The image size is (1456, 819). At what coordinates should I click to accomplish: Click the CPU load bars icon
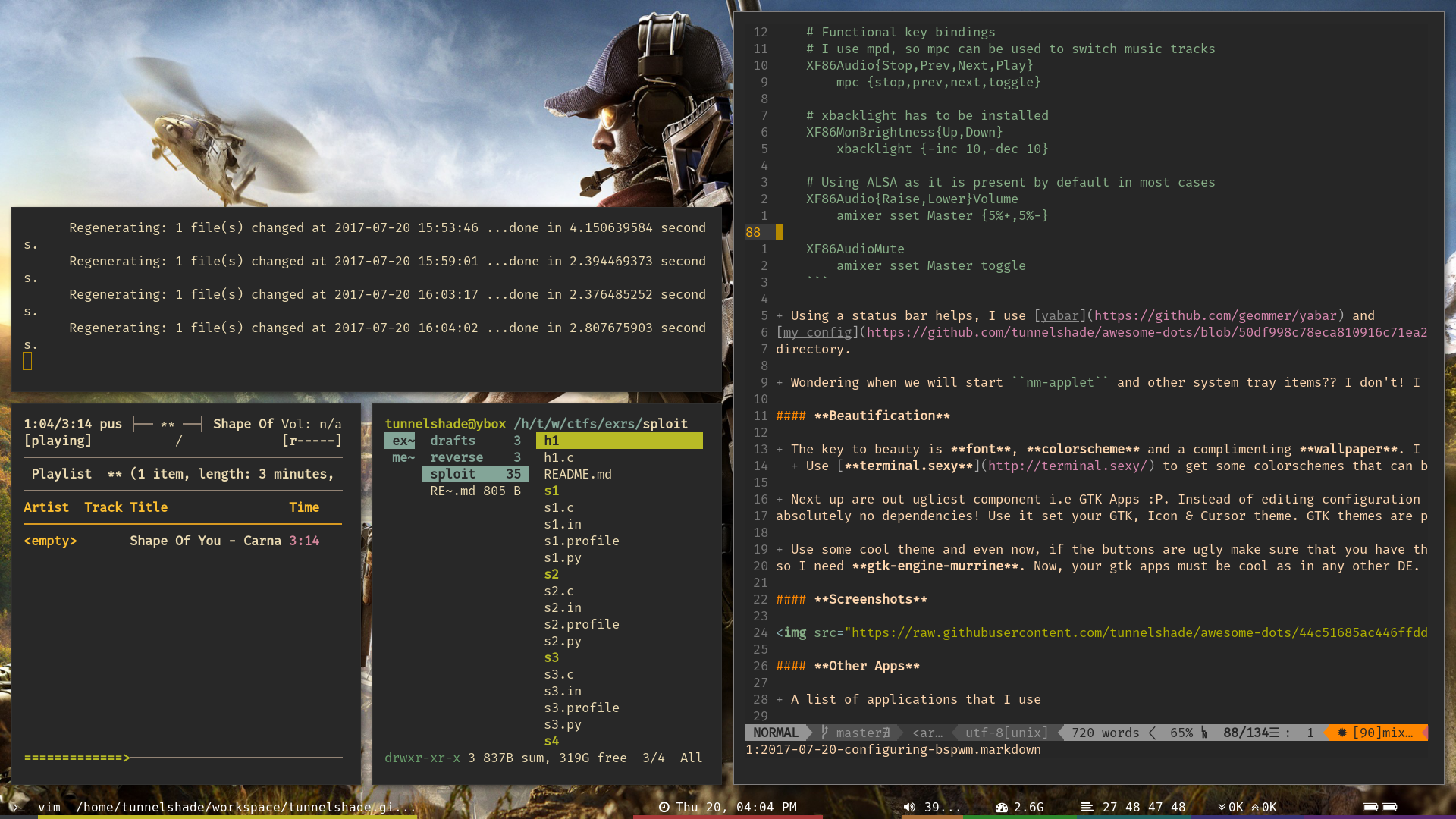[x=1087, y=807]
